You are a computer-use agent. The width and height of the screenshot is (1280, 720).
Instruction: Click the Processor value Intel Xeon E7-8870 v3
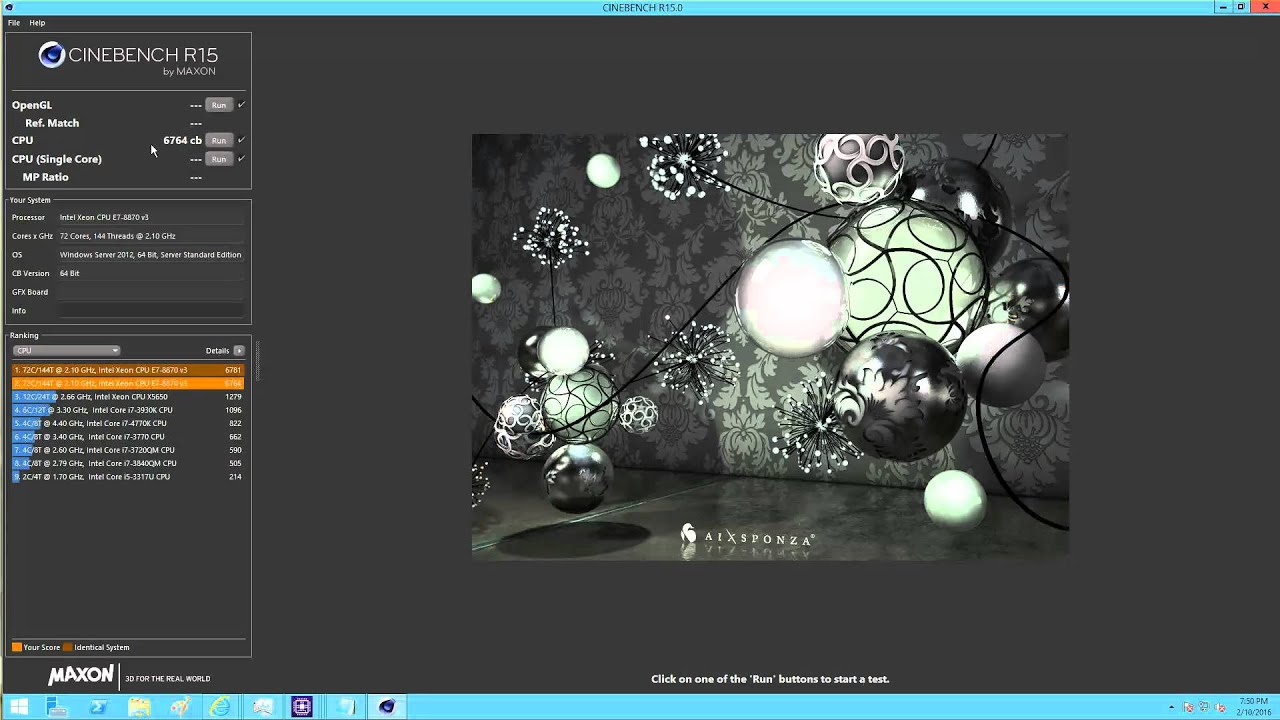[x=104, y=217]
